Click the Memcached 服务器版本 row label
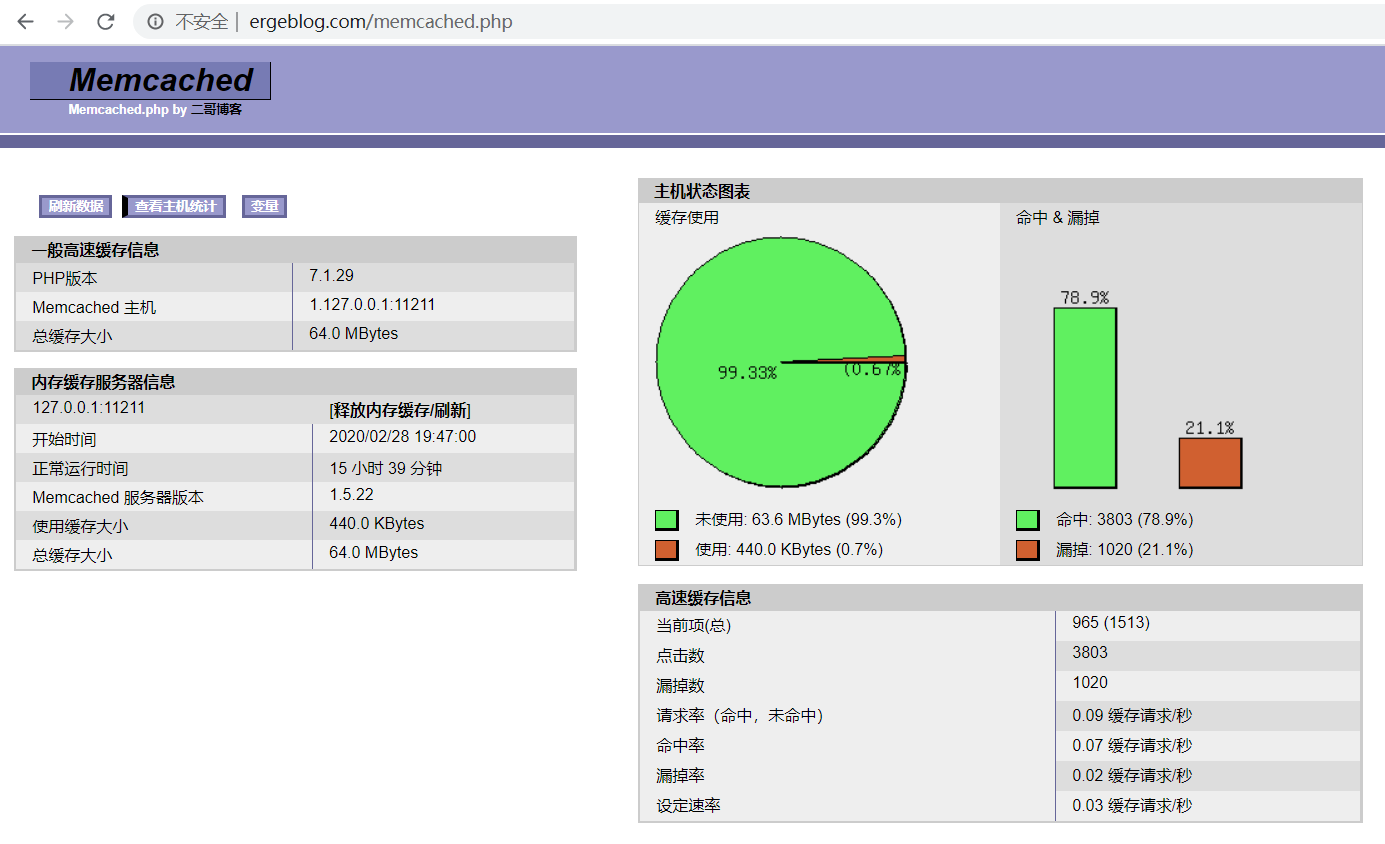Image resolution: width=1385 pixels, height=844 pixels. coord(118,498)
